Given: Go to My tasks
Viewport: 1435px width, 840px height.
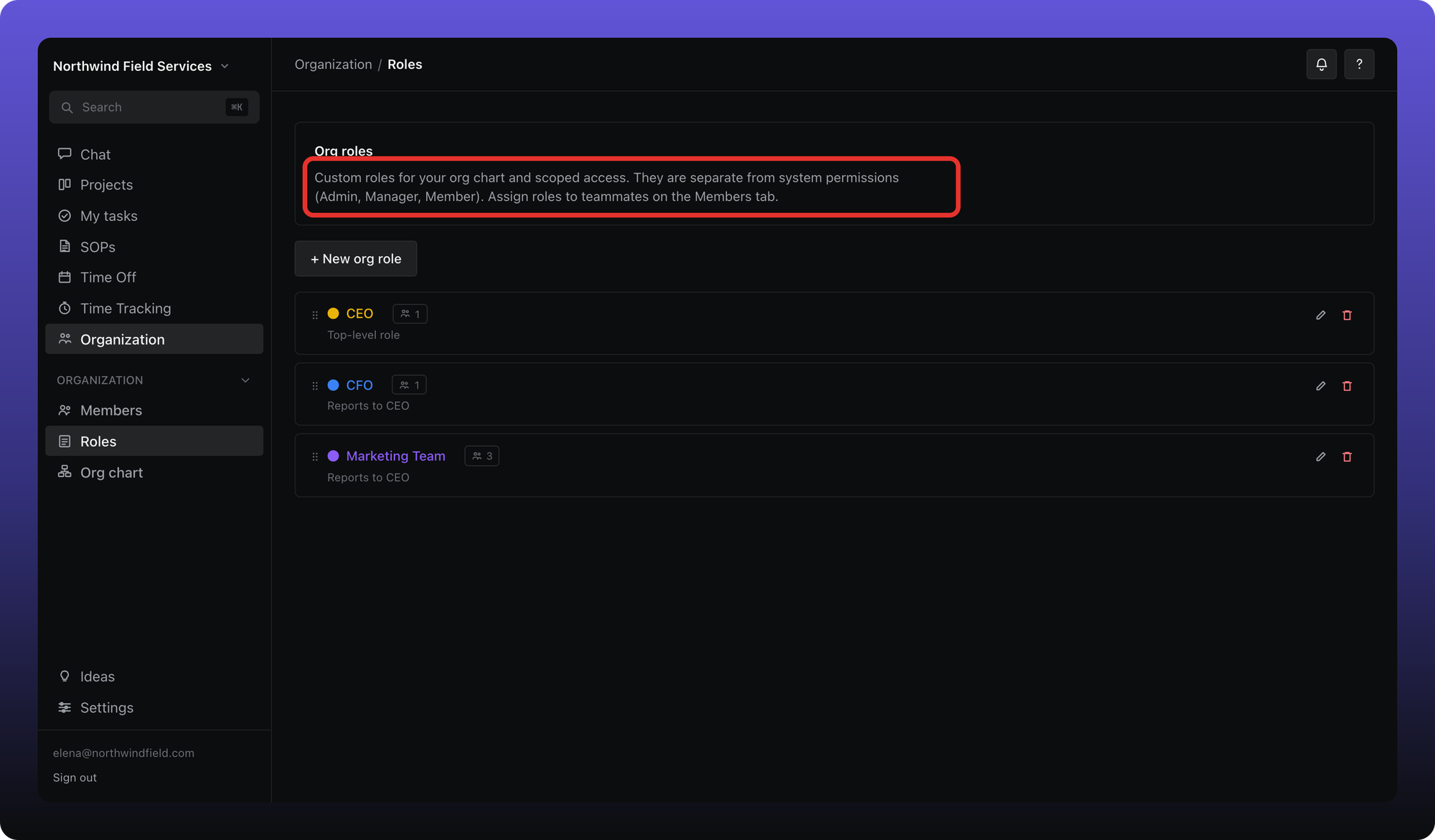Looking at the screenshot, I should coord(154,216).
